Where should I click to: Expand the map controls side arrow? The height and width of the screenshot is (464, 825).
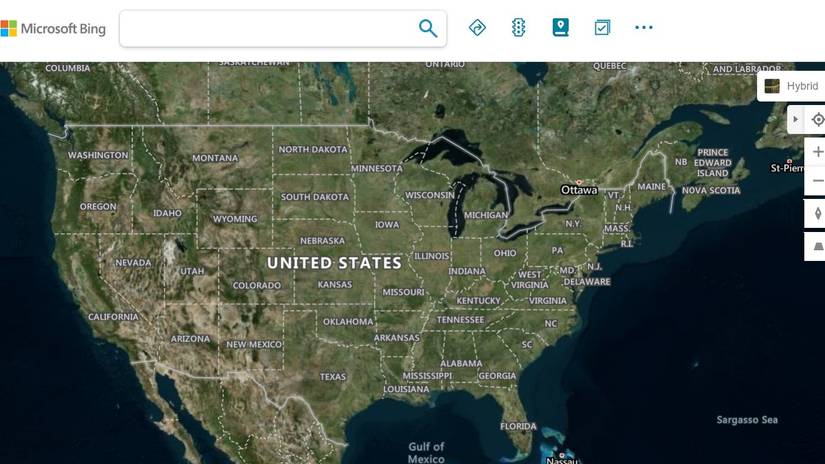(x=795, y=119)
